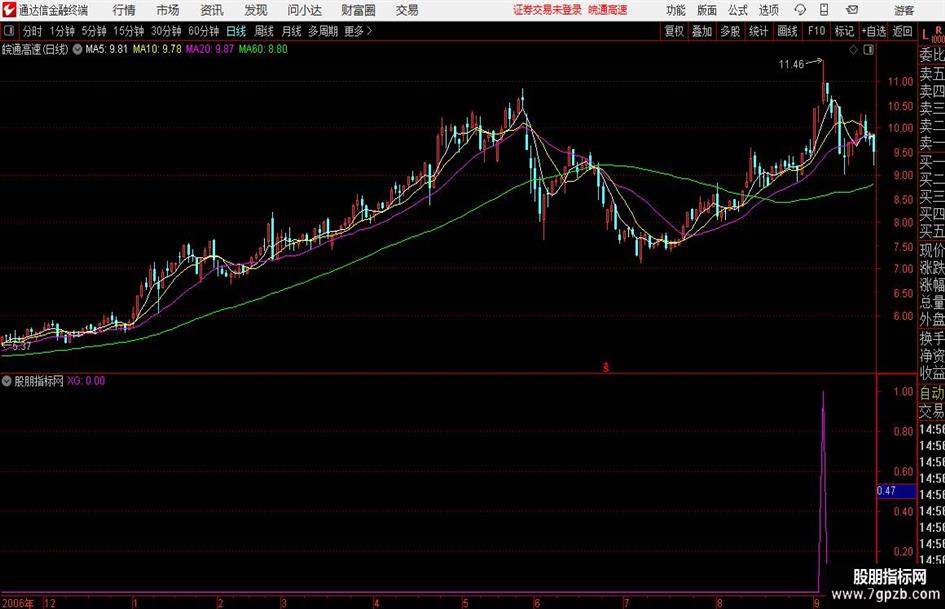Click the 证券交易未登录 login link
The image size is (945, 609).
pos(547,10)
